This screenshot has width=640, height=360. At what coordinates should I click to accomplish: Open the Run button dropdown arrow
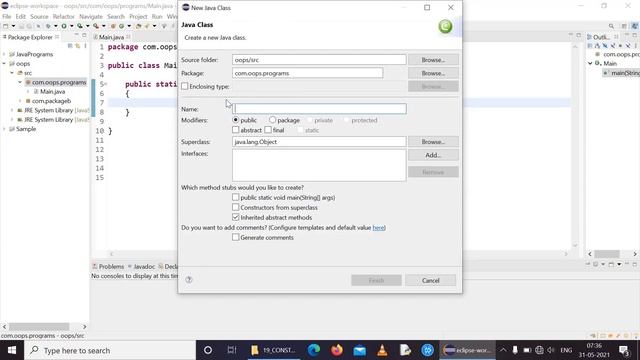[71, 26]
